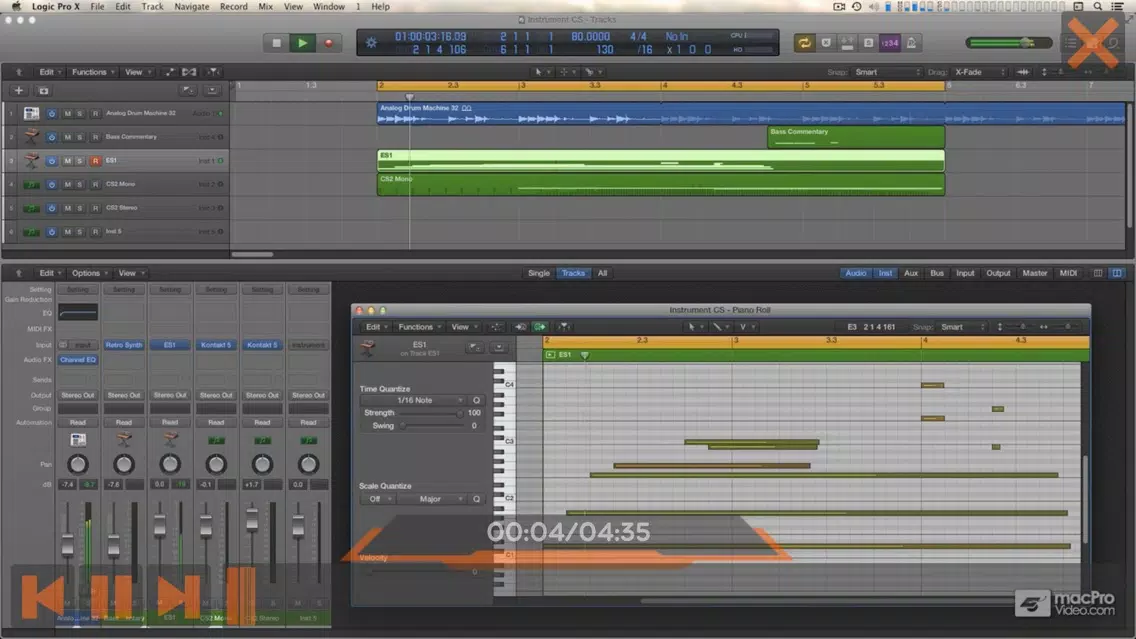Click the Analog Drum Machine track icon
Screen dimensions: 1136x639
click(31, 113)
